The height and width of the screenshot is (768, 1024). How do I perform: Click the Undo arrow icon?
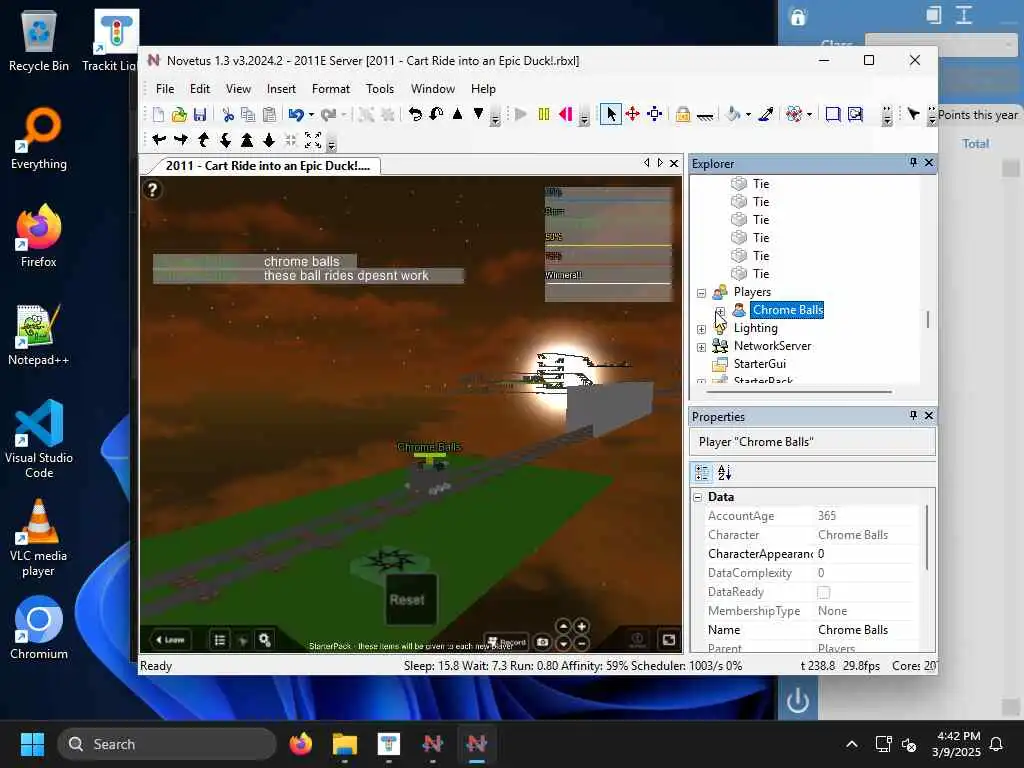296,115
